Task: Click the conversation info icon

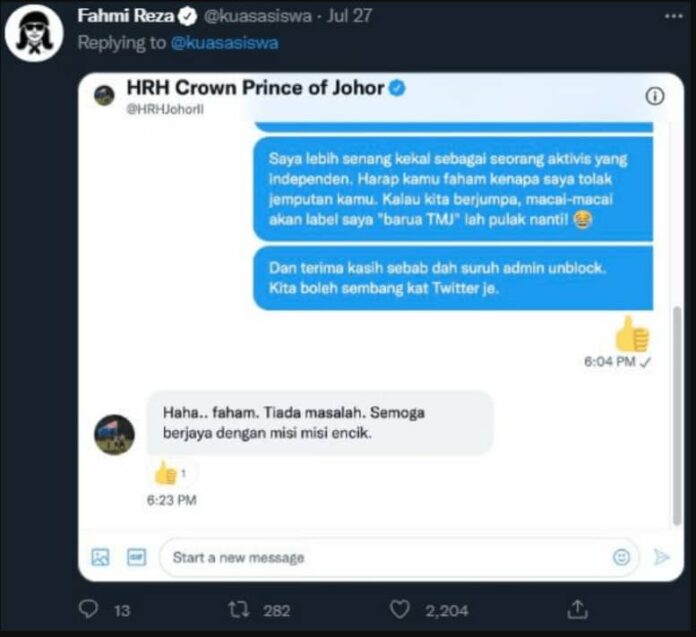Action: [654, 96]
